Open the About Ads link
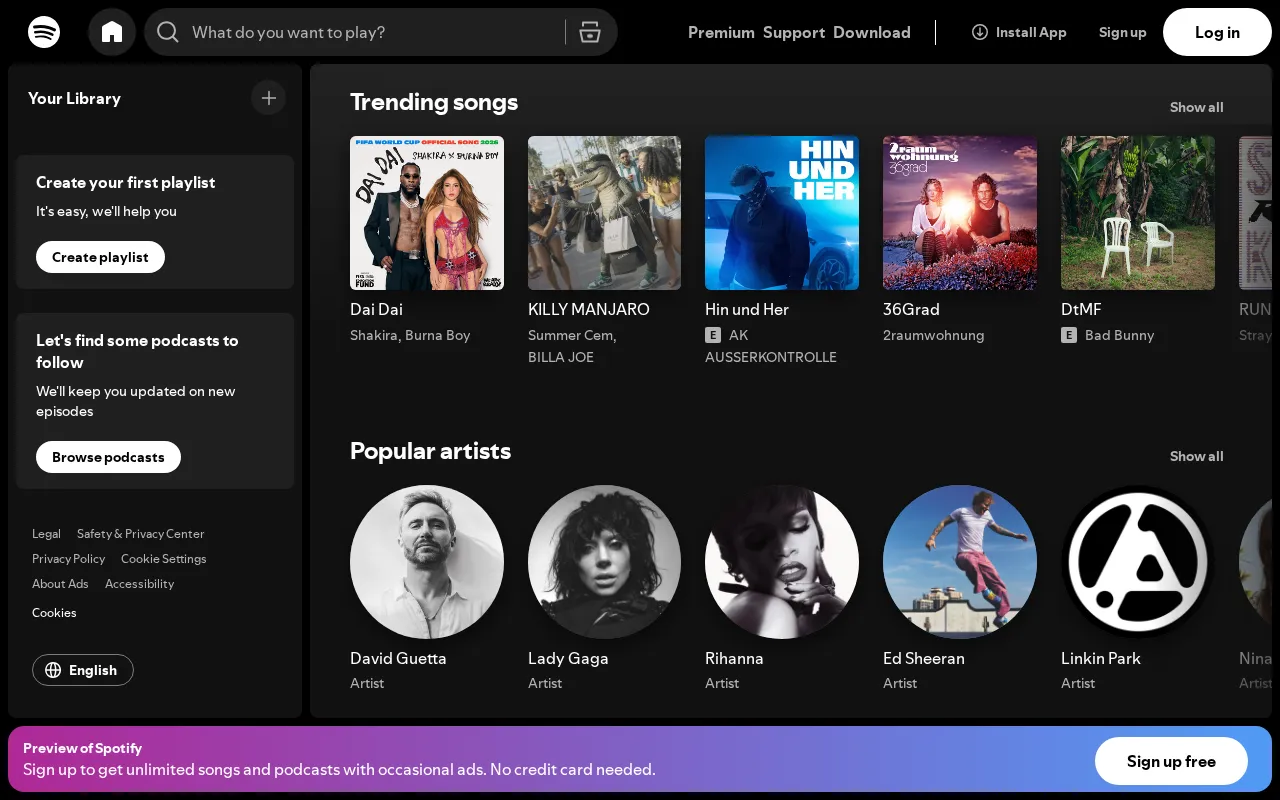1280x800 pixels. [60, 584]
